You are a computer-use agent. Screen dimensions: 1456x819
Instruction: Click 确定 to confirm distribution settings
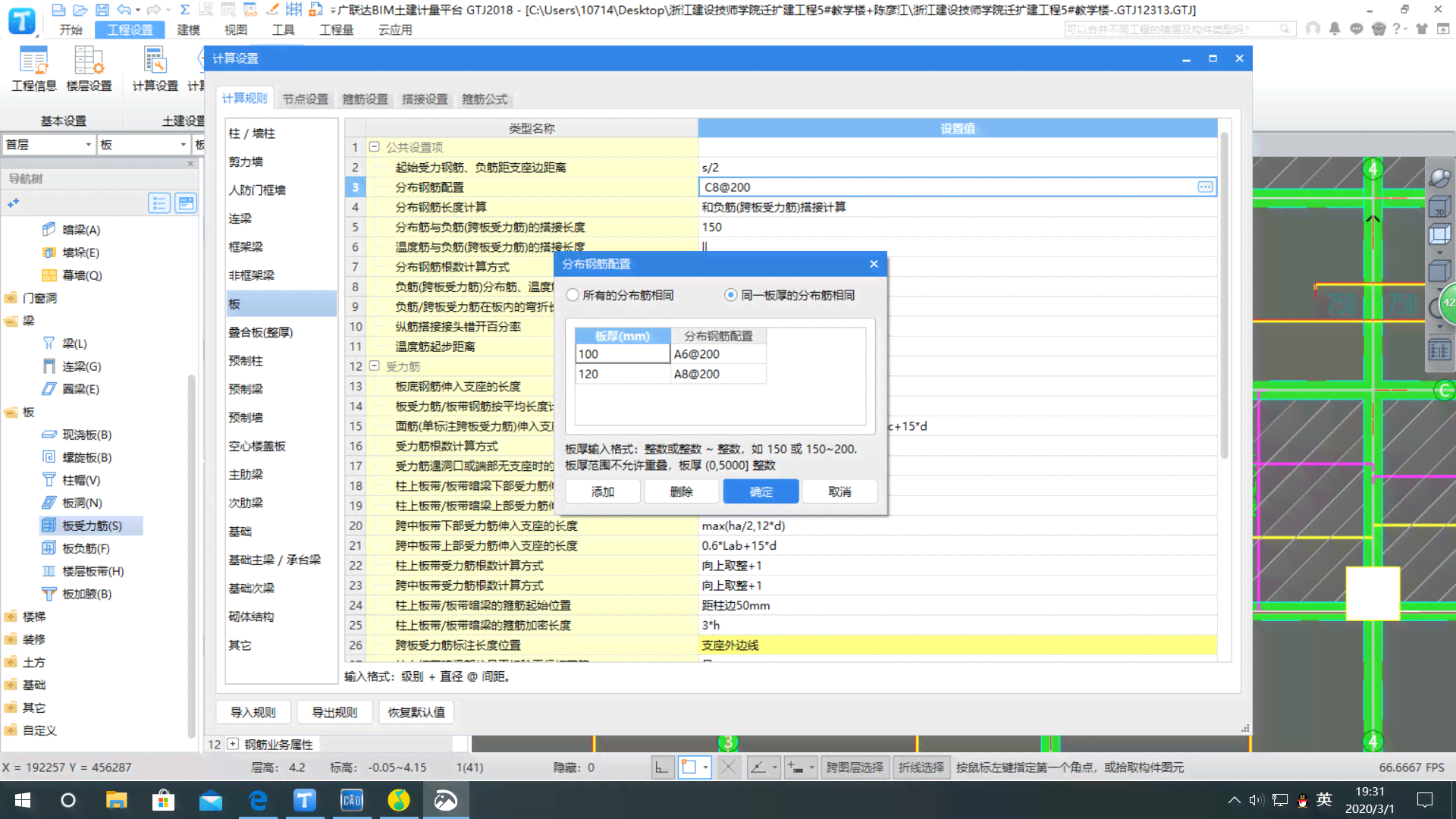pyautogui.click(x=761, y=491)
